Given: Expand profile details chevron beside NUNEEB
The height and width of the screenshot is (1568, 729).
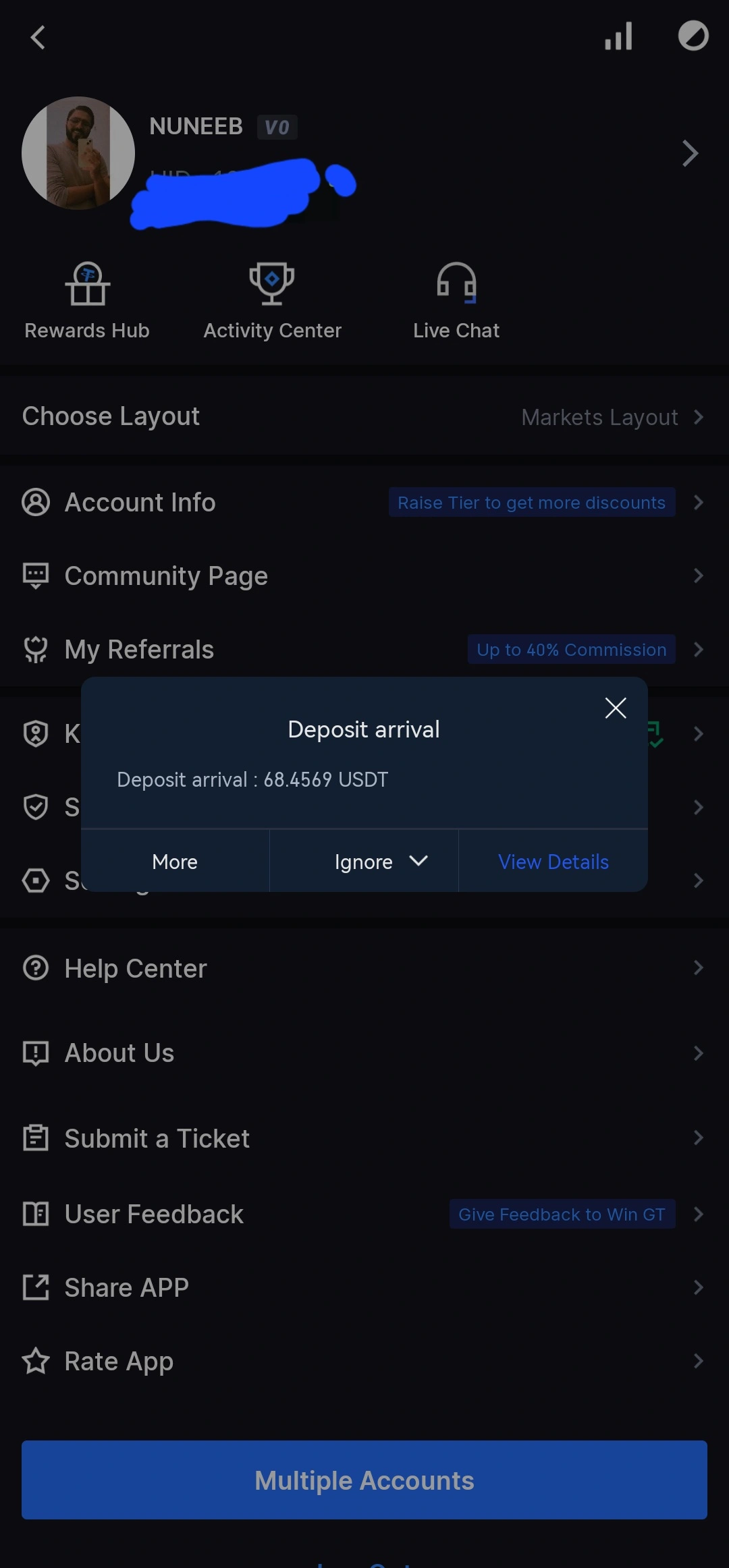Looking at the screenshot, I should (x=690, y=153).
